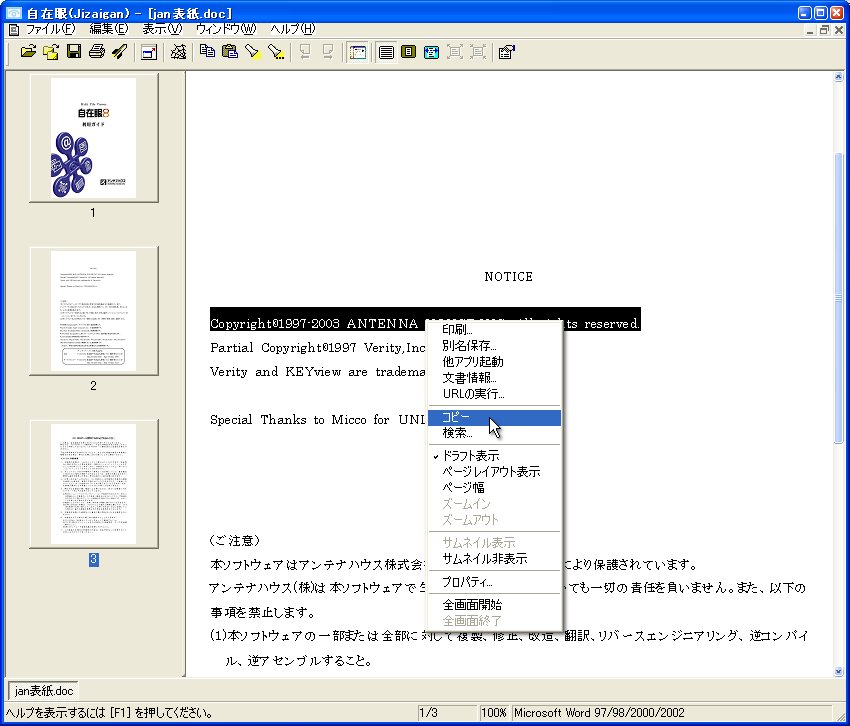Open the ウィンドウ(W) menu

(x=226, y=29)
